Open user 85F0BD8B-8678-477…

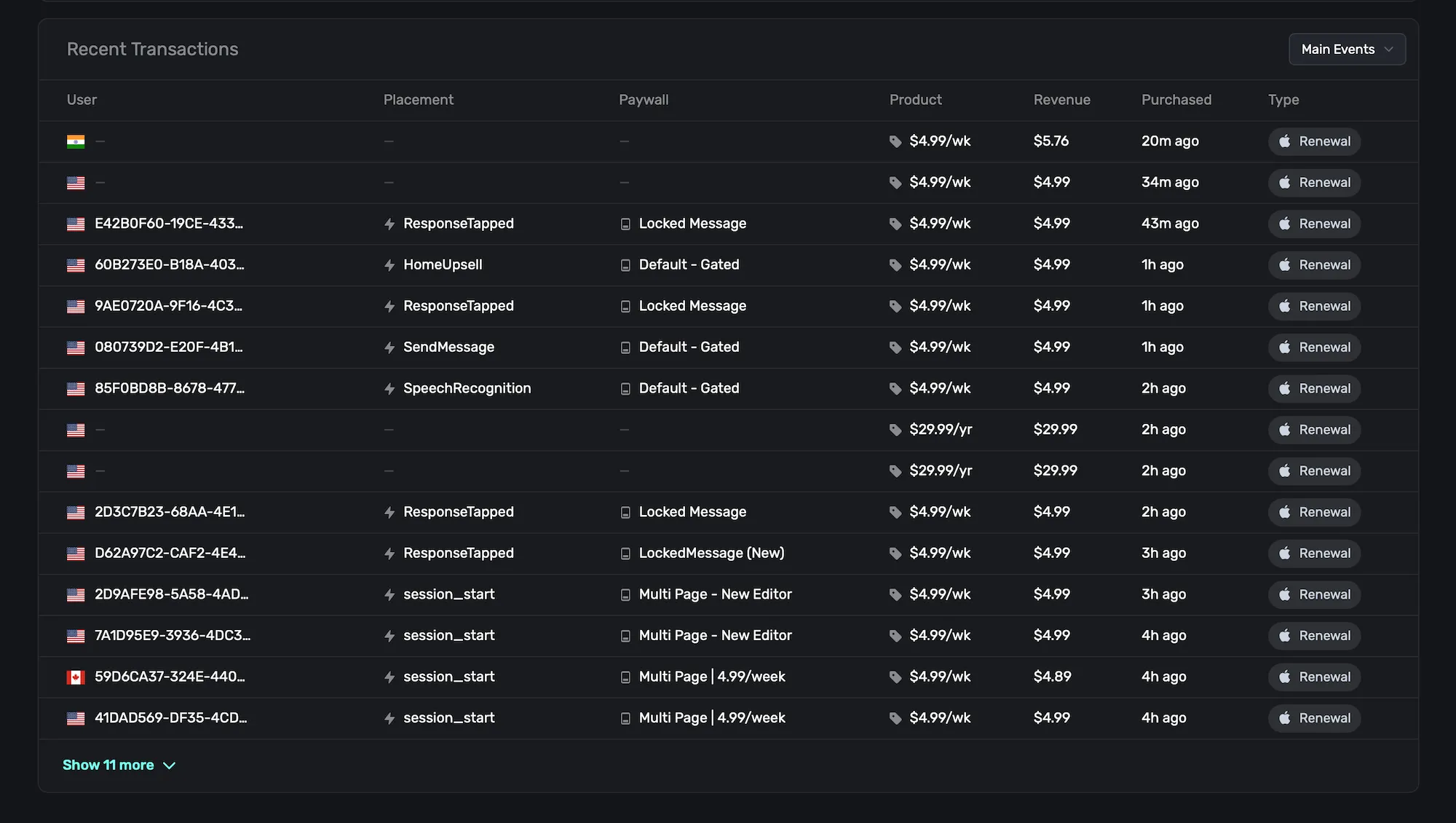[x=170, y=388]
